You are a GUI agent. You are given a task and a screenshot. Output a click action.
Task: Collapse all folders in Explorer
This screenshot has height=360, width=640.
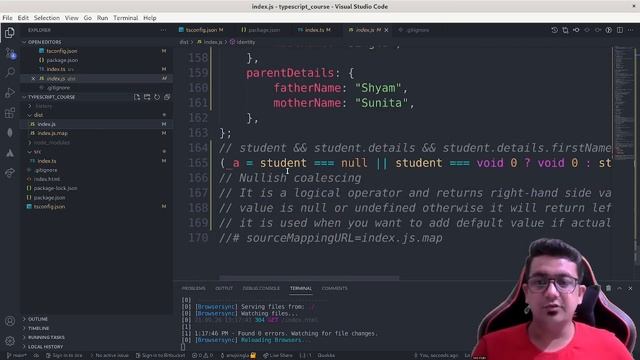coord(167,97)
